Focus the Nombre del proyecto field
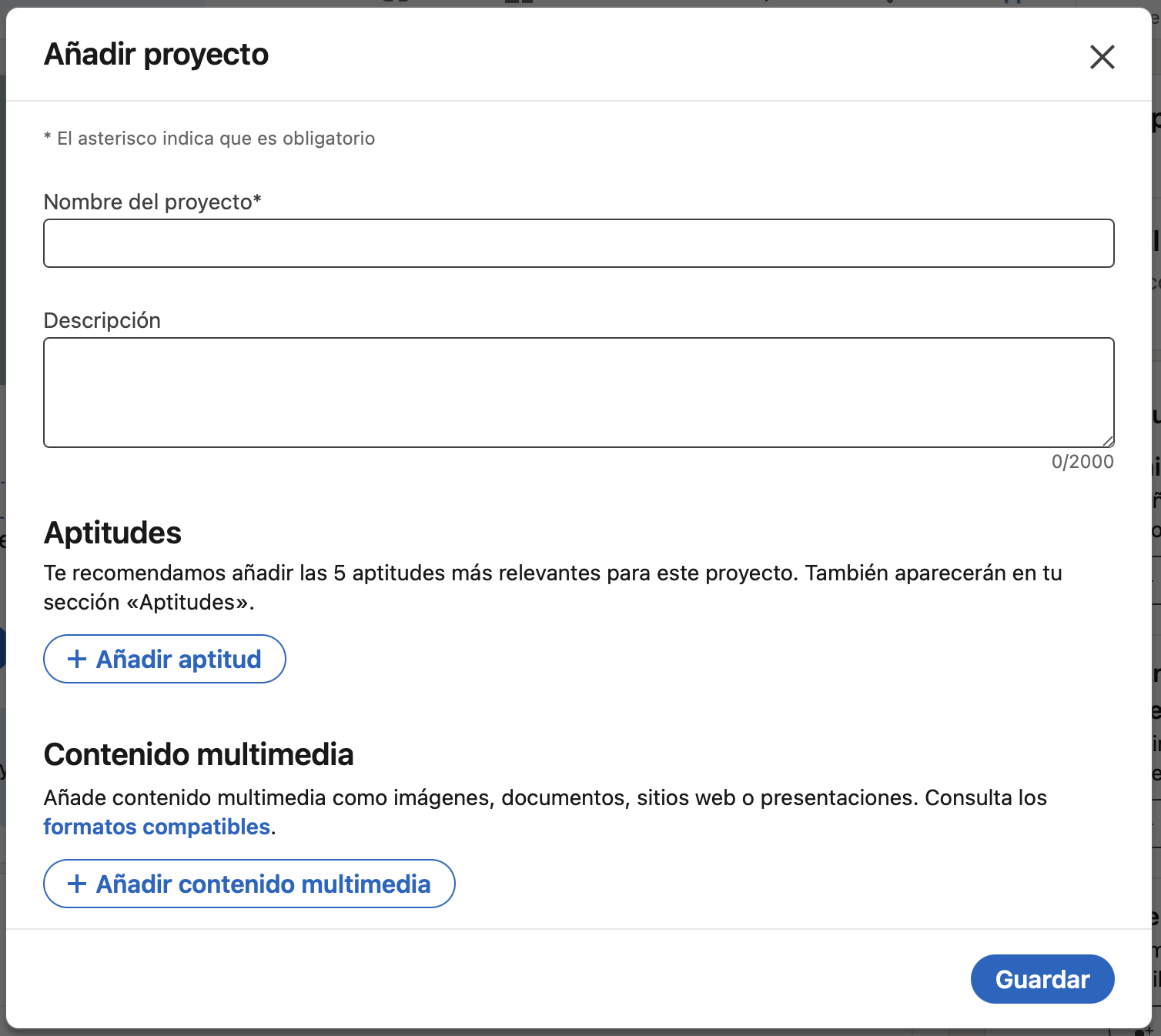This screenshot has height=1036, width=1161. 579,243
